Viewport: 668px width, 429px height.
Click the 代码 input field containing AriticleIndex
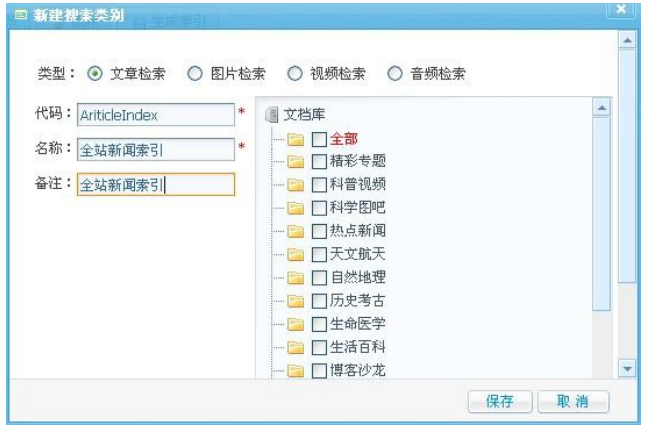pos(156,115)
